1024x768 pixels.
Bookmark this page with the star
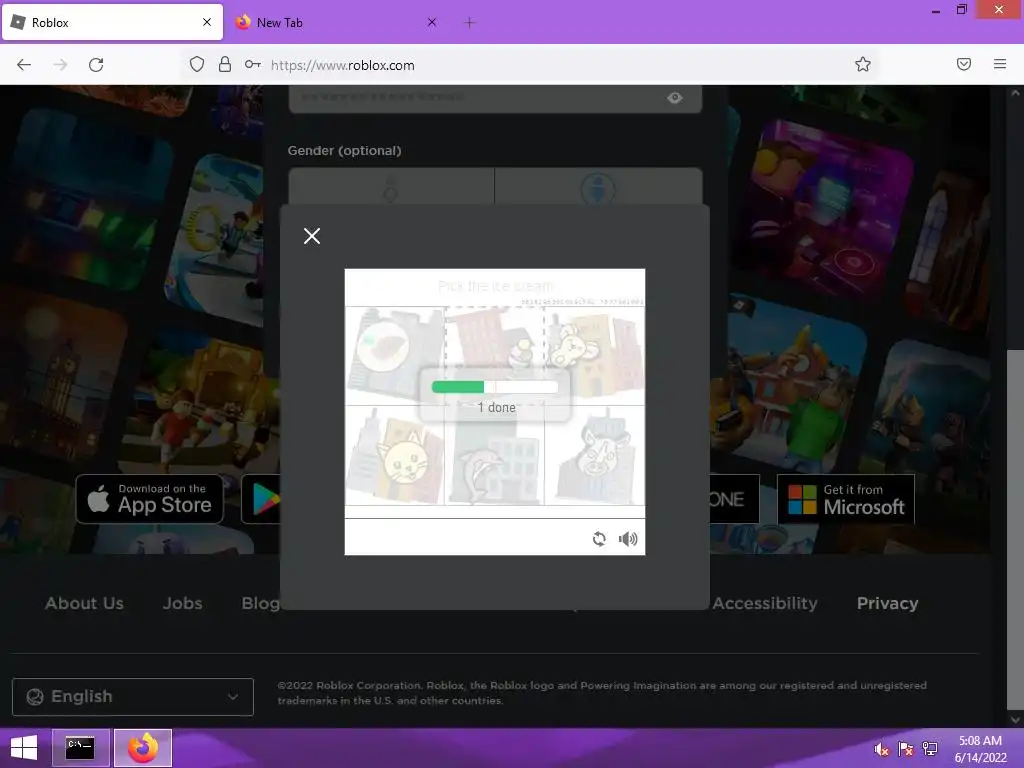click(863, 64)
